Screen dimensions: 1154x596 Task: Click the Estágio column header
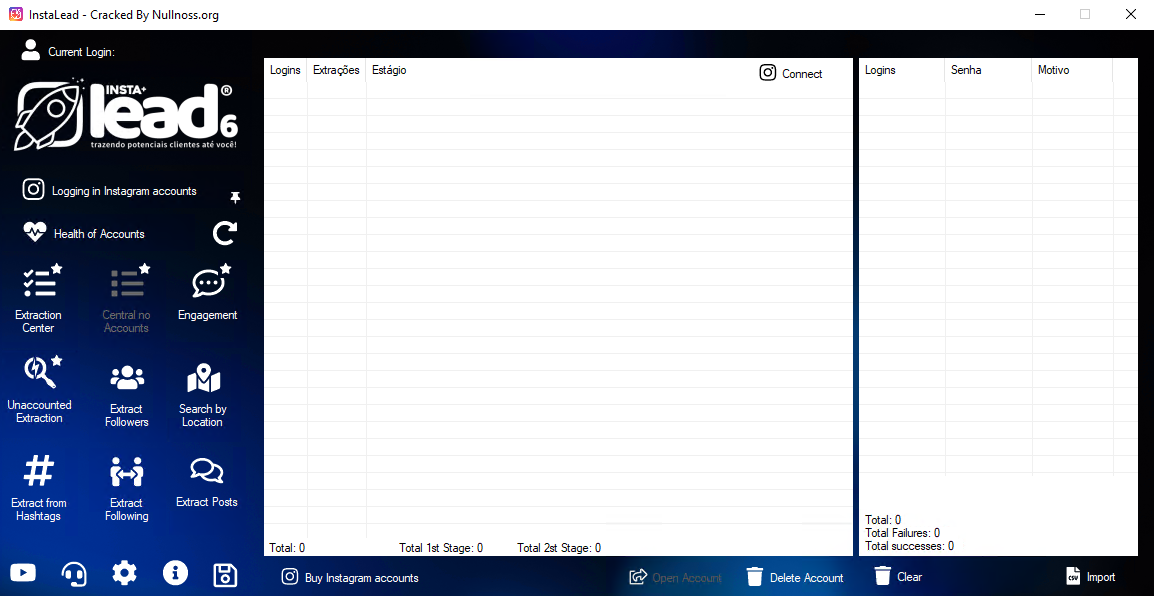click(389, 71)
